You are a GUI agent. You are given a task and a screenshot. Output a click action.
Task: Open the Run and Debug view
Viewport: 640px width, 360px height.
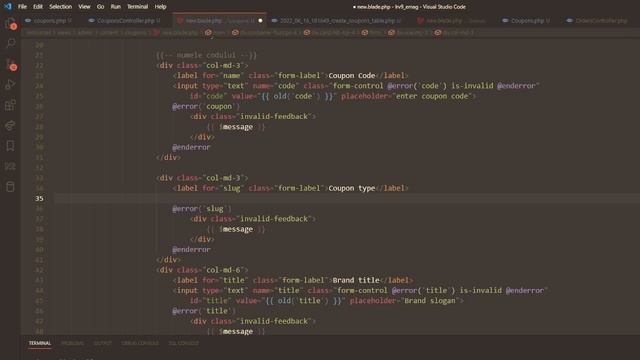tap(10, 84)
